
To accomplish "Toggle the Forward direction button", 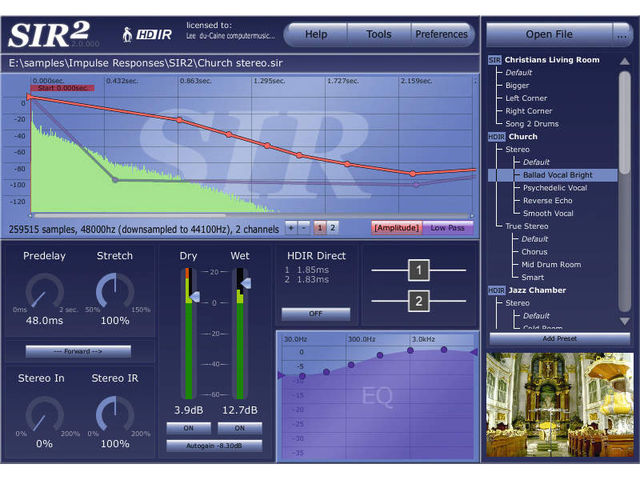I will click(x=78, y=351).
